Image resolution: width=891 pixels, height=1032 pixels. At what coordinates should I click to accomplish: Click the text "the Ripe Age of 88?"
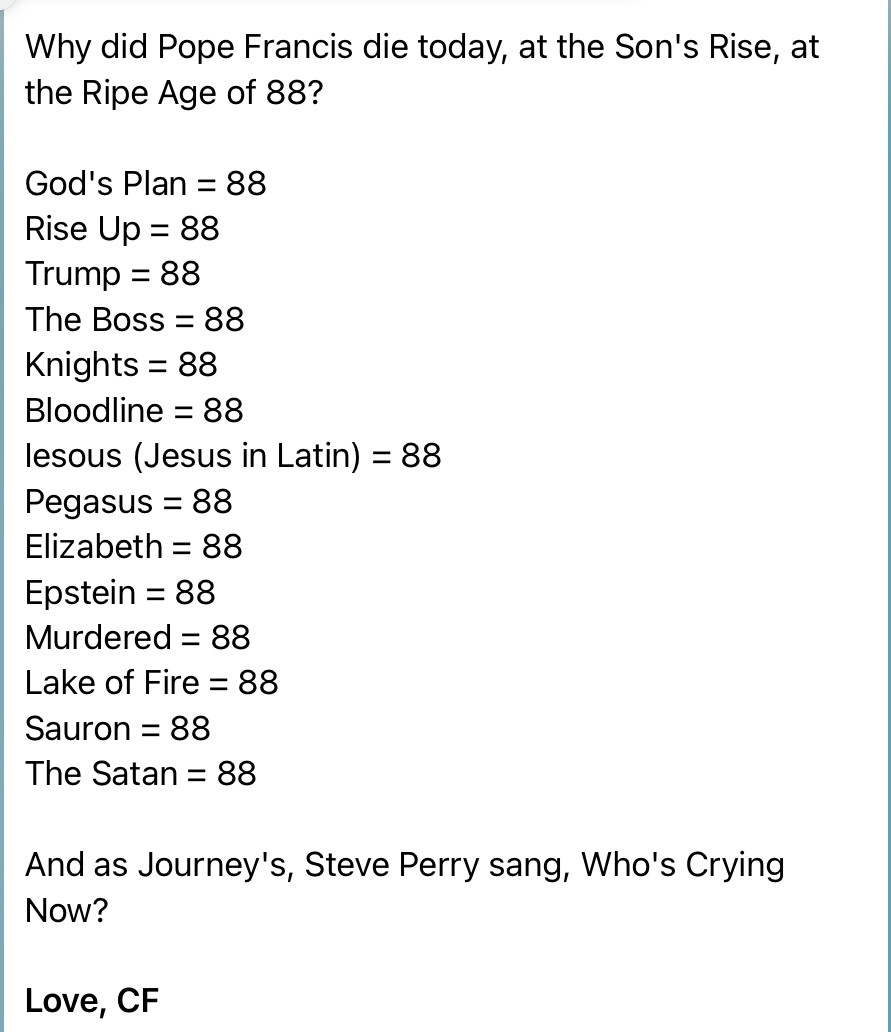pos(174,93)
